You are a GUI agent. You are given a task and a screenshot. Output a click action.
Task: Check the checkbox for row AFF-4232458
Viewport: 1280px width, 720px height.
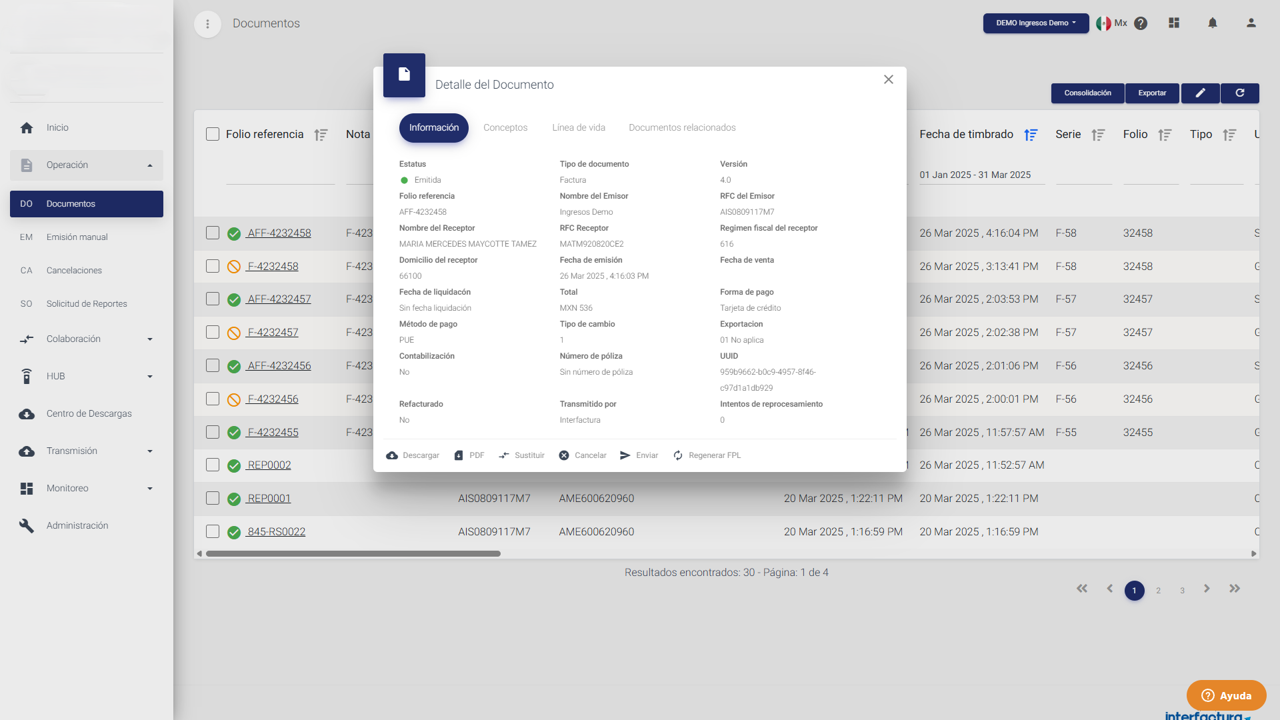coord(212,232)
